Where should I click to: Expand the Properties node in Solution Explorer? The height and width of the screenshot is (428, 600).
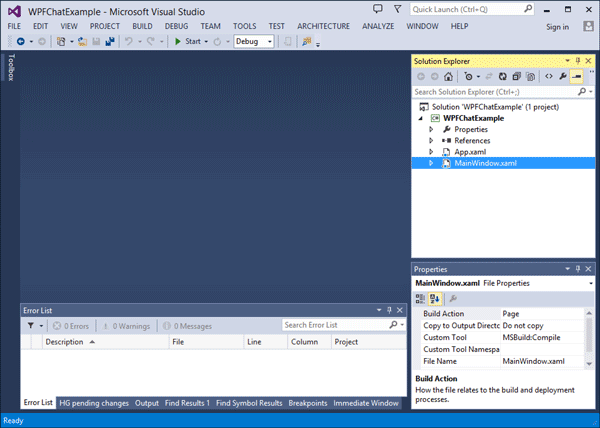[431, 129]
